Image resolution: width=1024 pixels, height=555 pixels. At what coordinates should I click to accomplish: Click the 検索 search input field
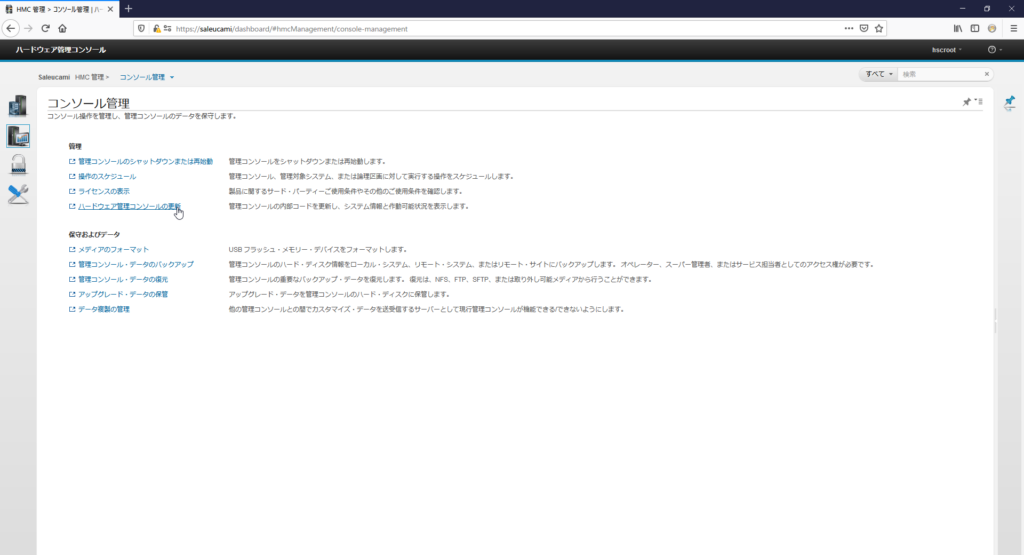[940, 74]
